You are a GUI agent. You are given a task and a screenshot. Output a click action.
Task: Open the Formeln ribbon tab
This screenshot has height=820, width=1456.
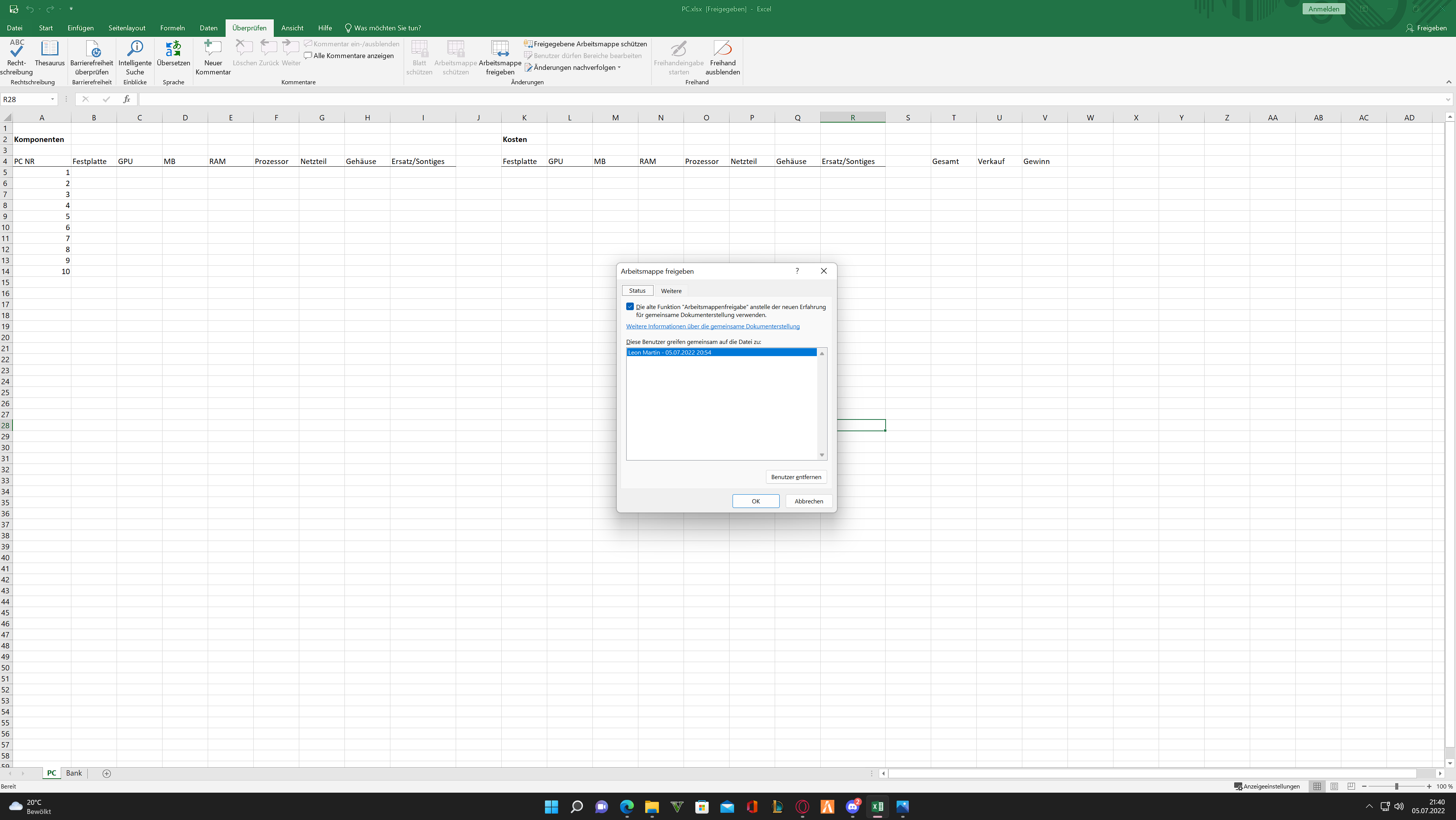tap(172, 28)
